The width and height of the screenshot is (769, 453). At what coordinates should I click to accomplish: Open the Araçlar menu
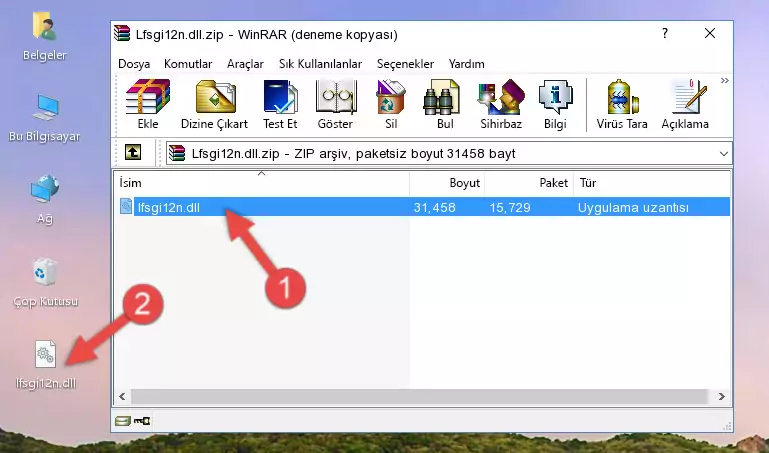click(245, 64)
